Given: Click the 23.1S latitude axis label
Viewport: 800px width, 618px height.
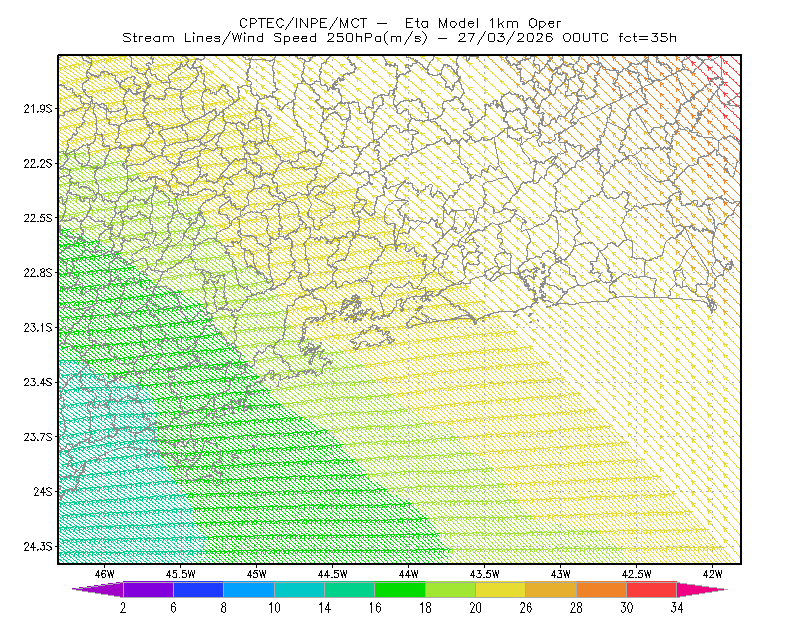Looking at the screenshot, I should click(38, 327).
